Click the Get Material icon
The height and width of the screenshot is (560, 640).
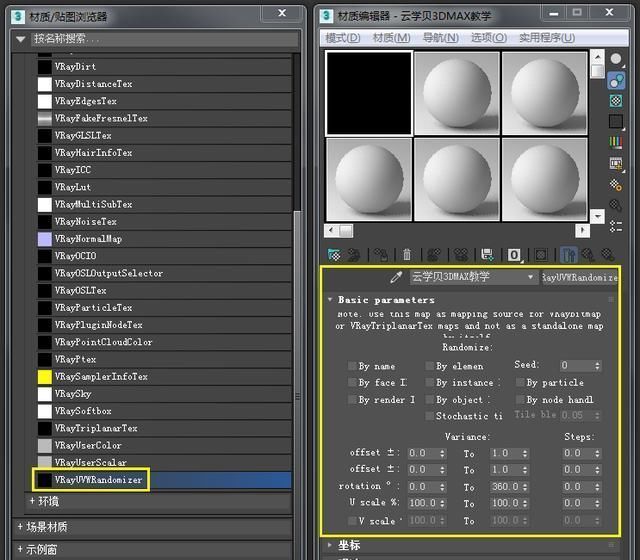334,255
